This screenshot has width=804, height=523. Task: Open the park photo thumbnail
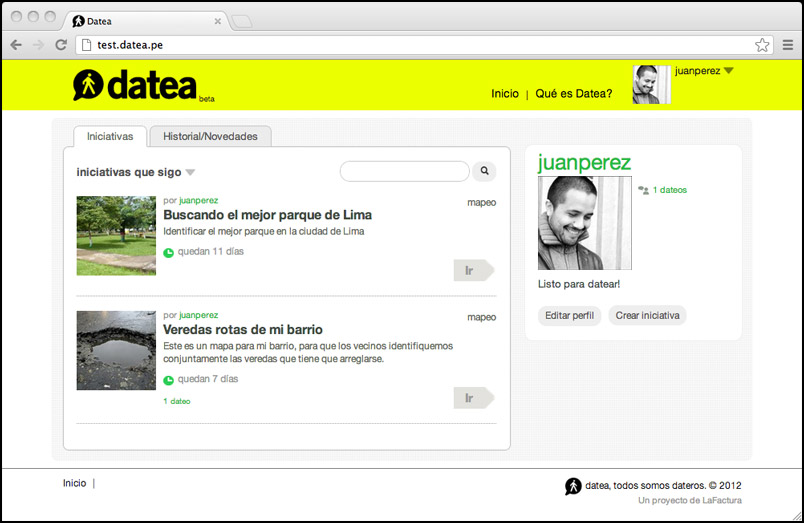pyautogui.click(x=116, y=236)
